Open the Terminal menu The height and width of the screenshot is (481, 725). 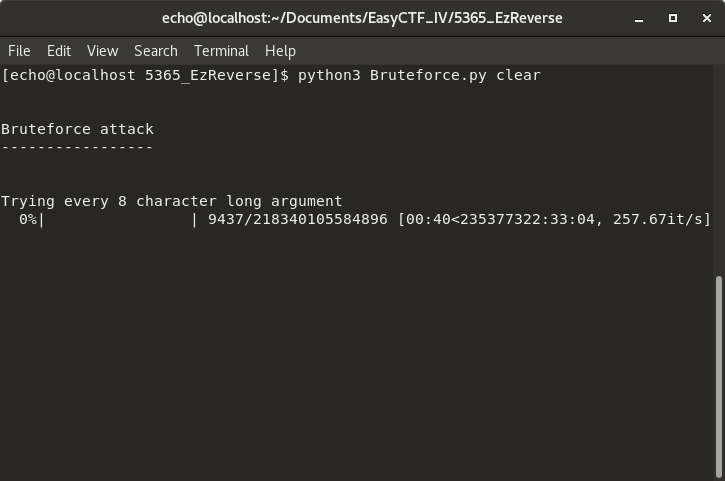click(221, 51)
